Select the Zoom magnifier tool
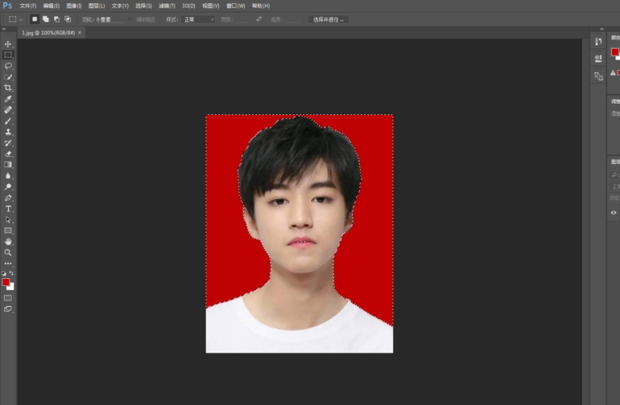 (x=8, y=252)
